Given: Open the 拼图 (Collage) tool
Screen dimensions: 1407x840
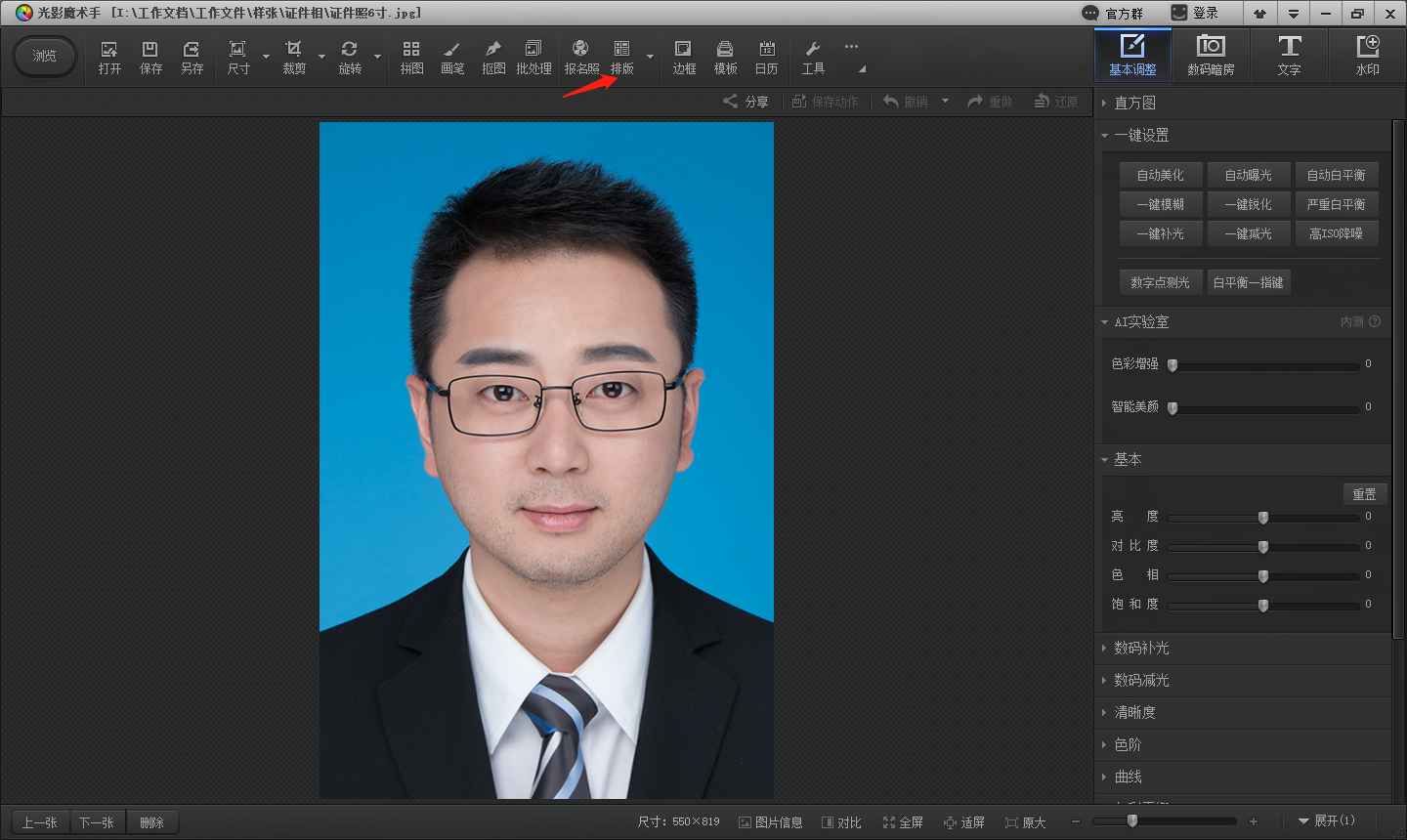Looking at the screenshot, I should 411,57.
